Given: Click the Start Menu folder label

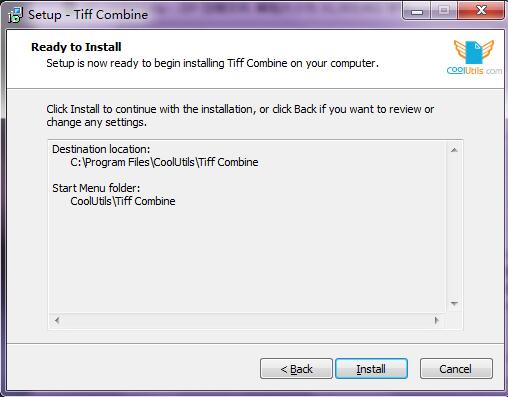Looking at the screenshot, I should click(x=96, y=188).
